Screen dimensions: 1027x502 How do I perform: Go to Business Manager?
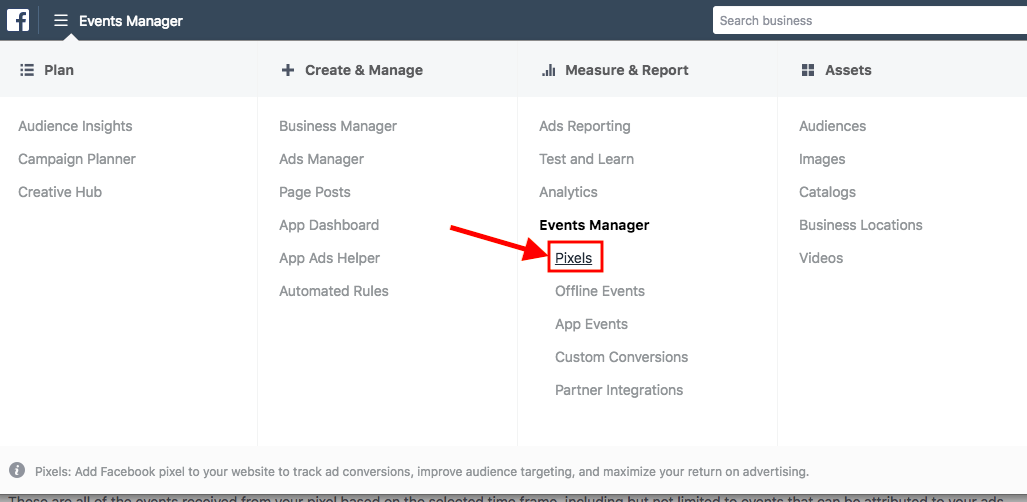338,126
